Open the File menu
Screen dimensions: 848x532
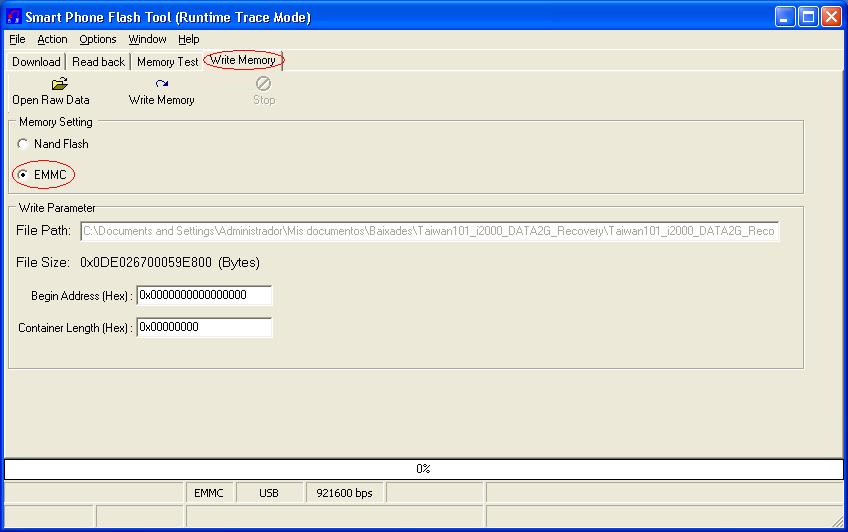pos(17,39)
